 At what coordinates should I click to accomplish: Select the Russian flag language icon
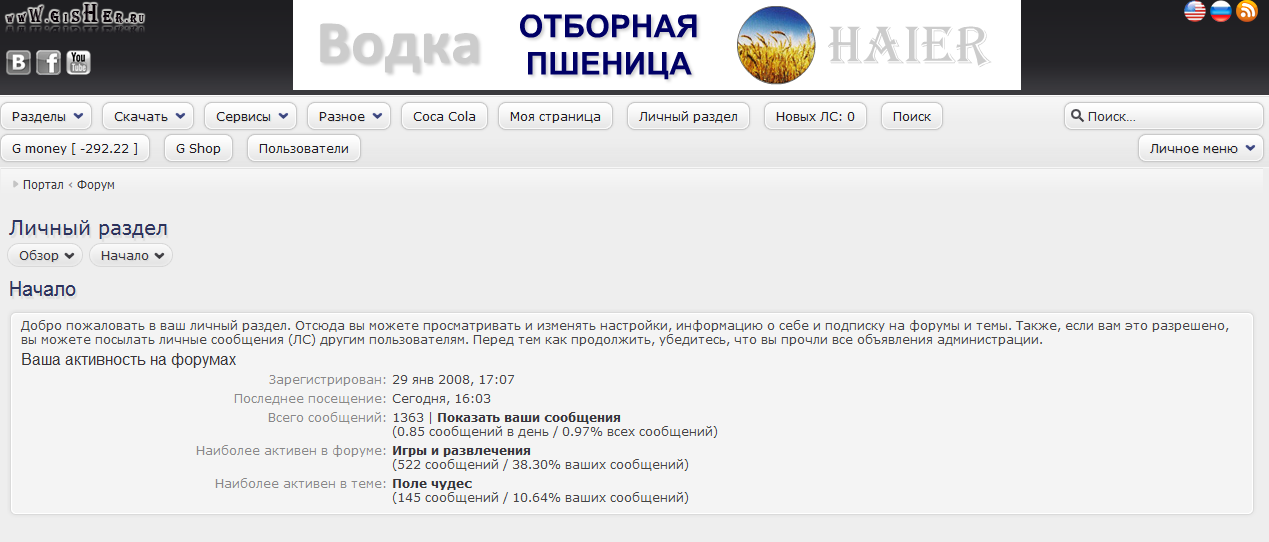1220,11
